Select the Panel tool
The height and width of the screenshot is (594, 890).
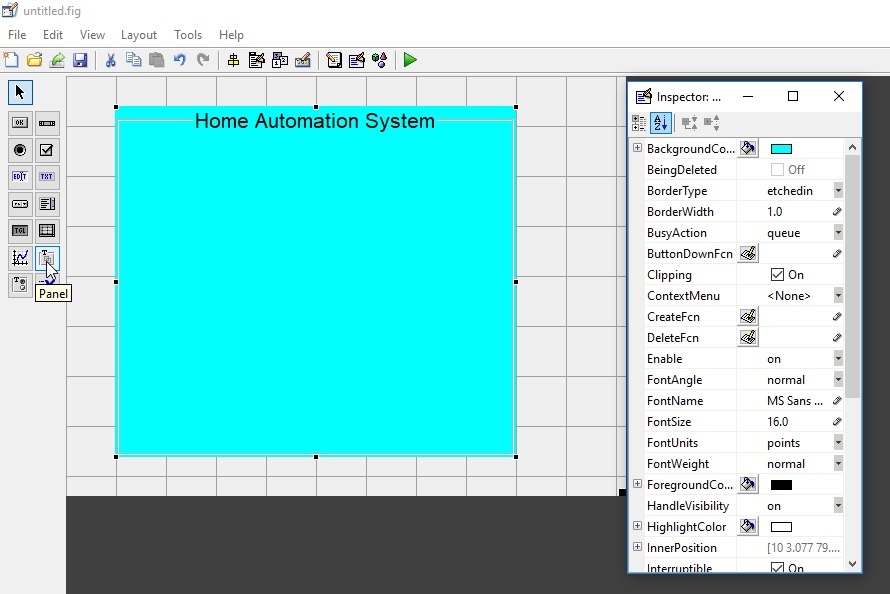pos(46,258)
